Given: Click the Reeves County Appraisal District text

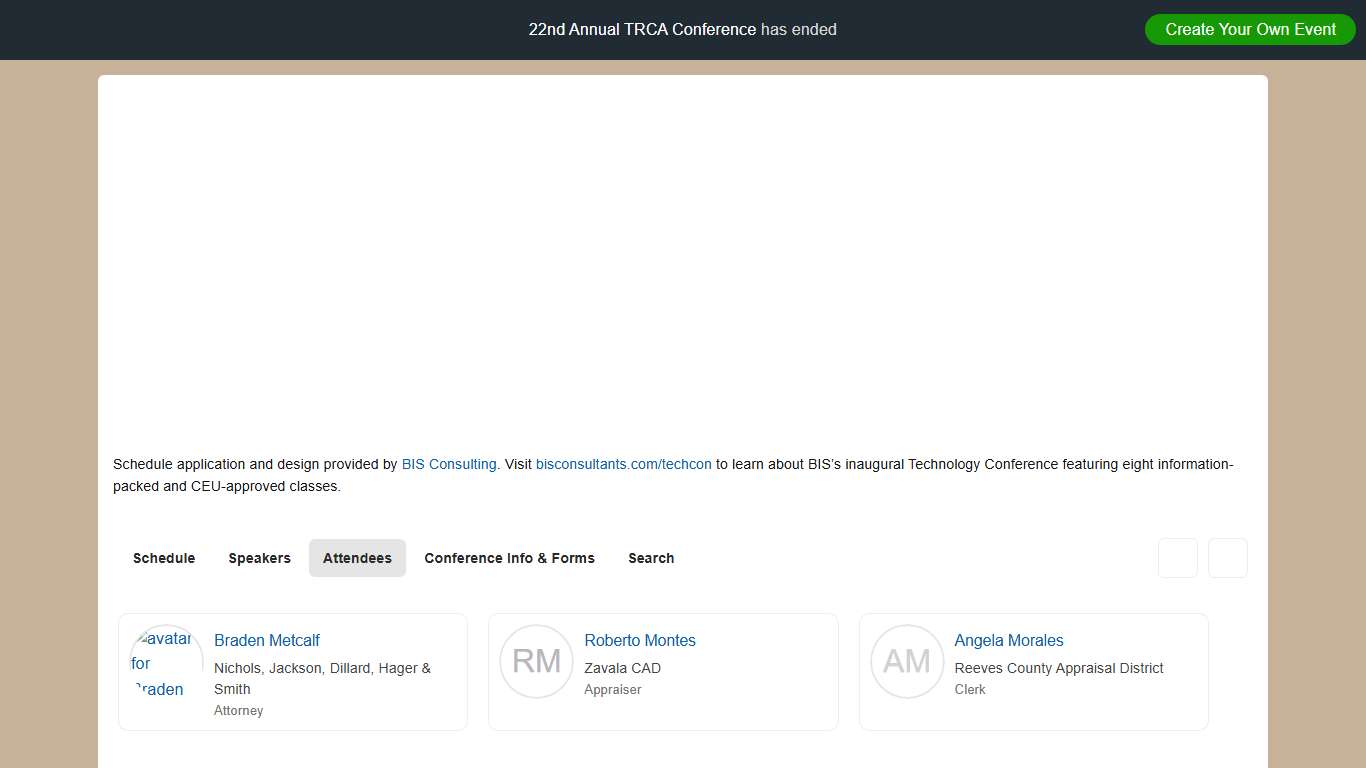Looking at the screenshot, I should pyautogui.click(x=1059, y=668).
